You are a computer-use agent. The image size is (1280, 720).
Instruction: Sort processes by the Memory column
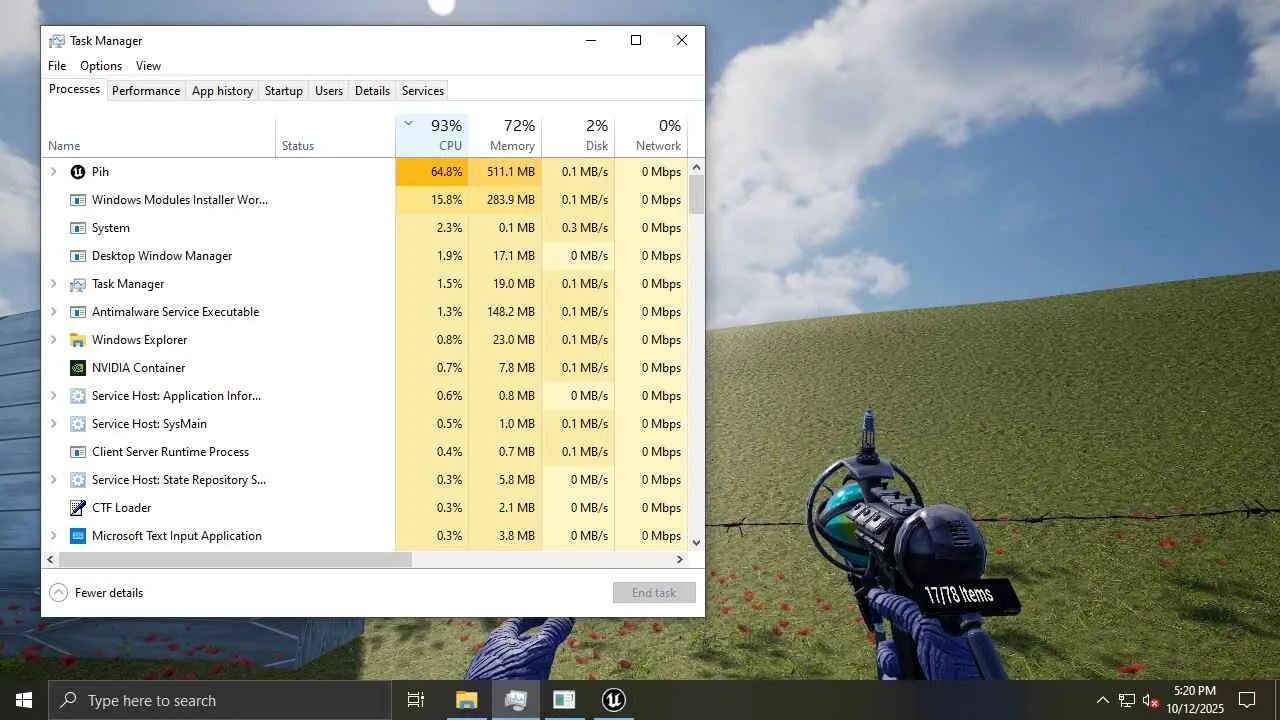(x=505, y=137)
